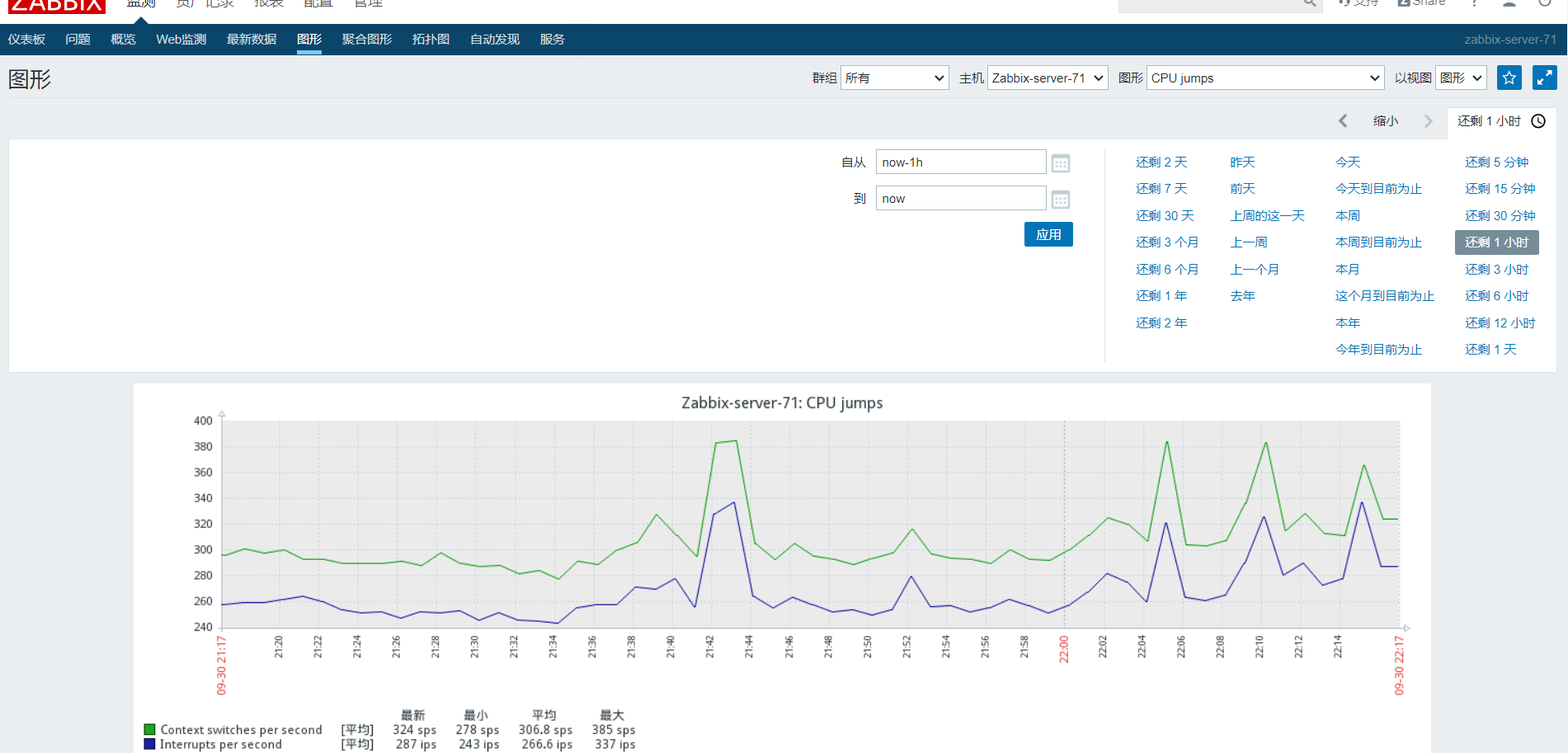Click green Context switches legend swatch
Screen dimensions: 1568x753
(x=149, y=729)
